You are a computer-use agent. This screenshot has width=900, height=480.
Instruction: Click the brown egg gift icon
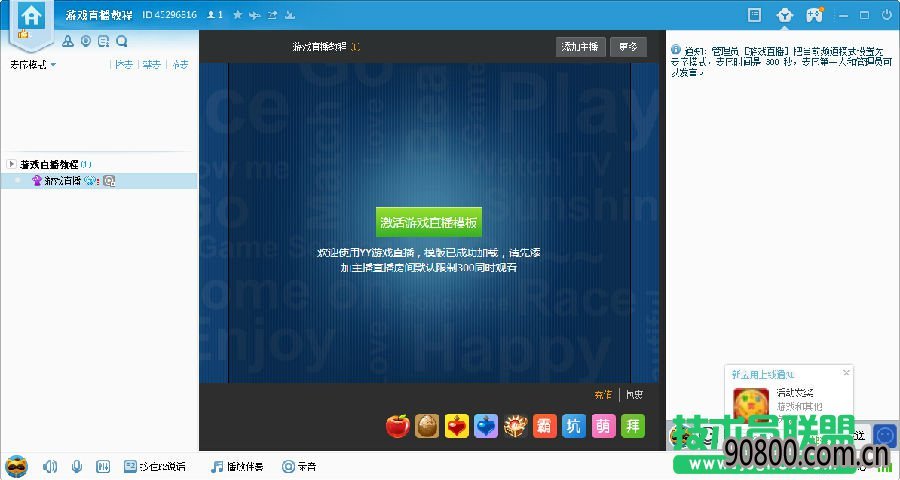(x=427, y=426)
